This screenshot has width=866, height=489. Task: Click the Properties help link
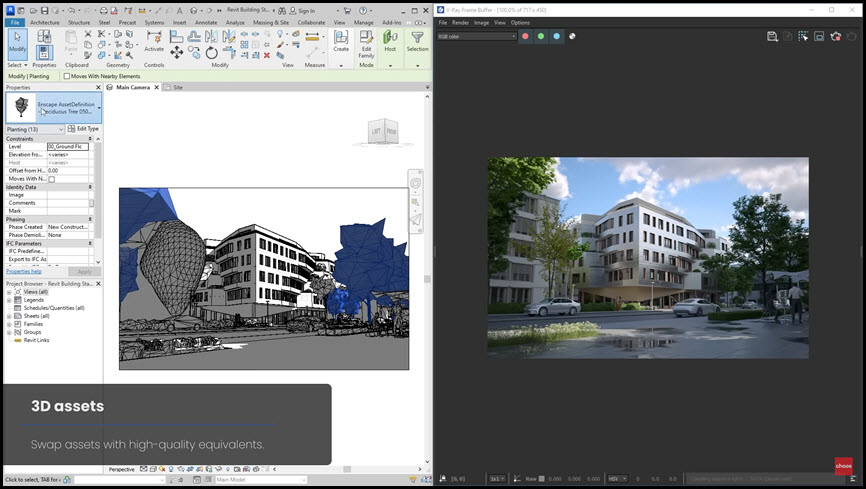click(x=24, y=271)
